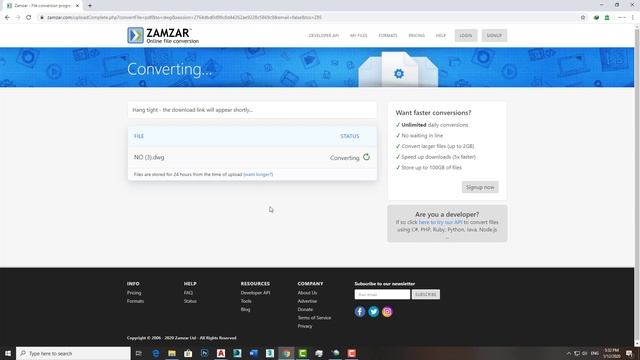Open Task View on the taskbar
Screen dimensions: 640x360
(x=139, y=353)
